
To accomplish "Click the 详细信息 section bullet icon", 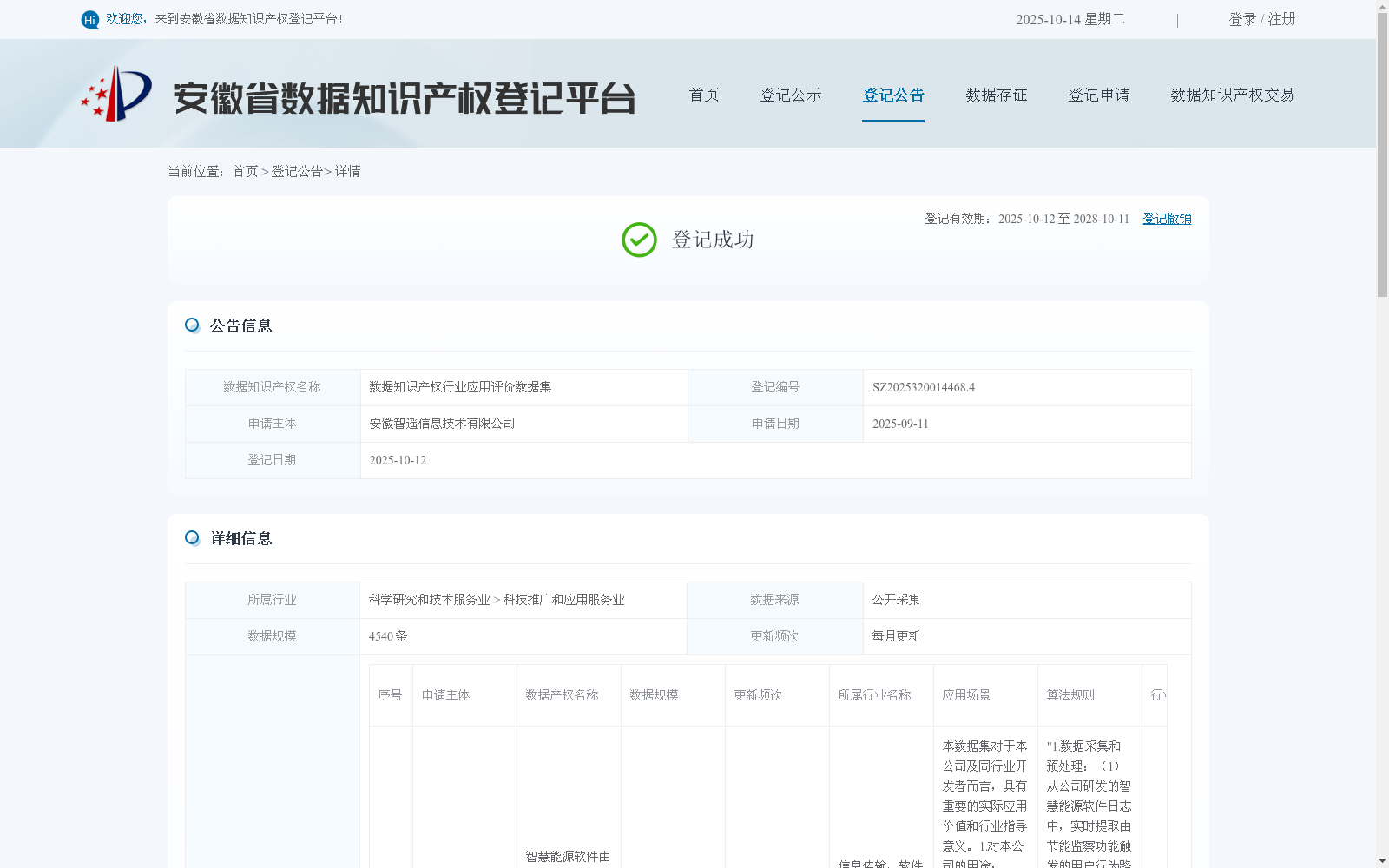I will click(x=192, y=538).
